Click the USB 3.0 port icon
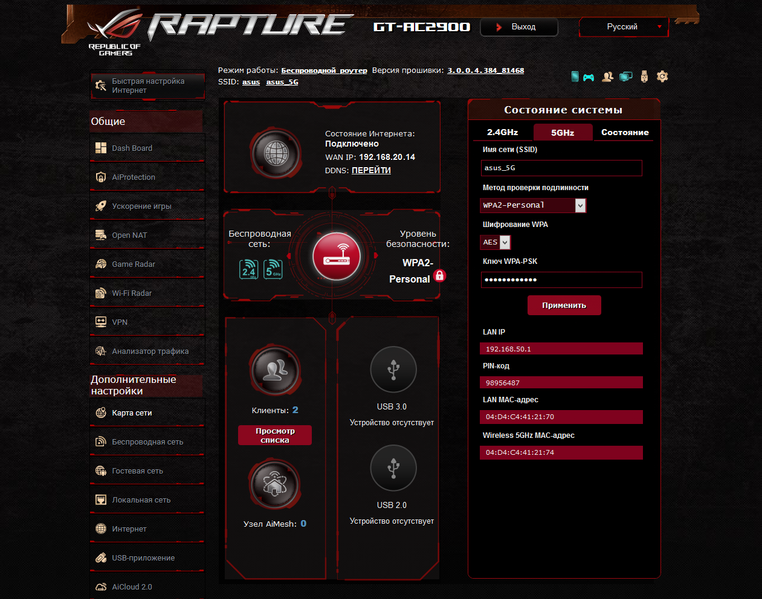Screen dimensions: 762x599 [393, 370]
